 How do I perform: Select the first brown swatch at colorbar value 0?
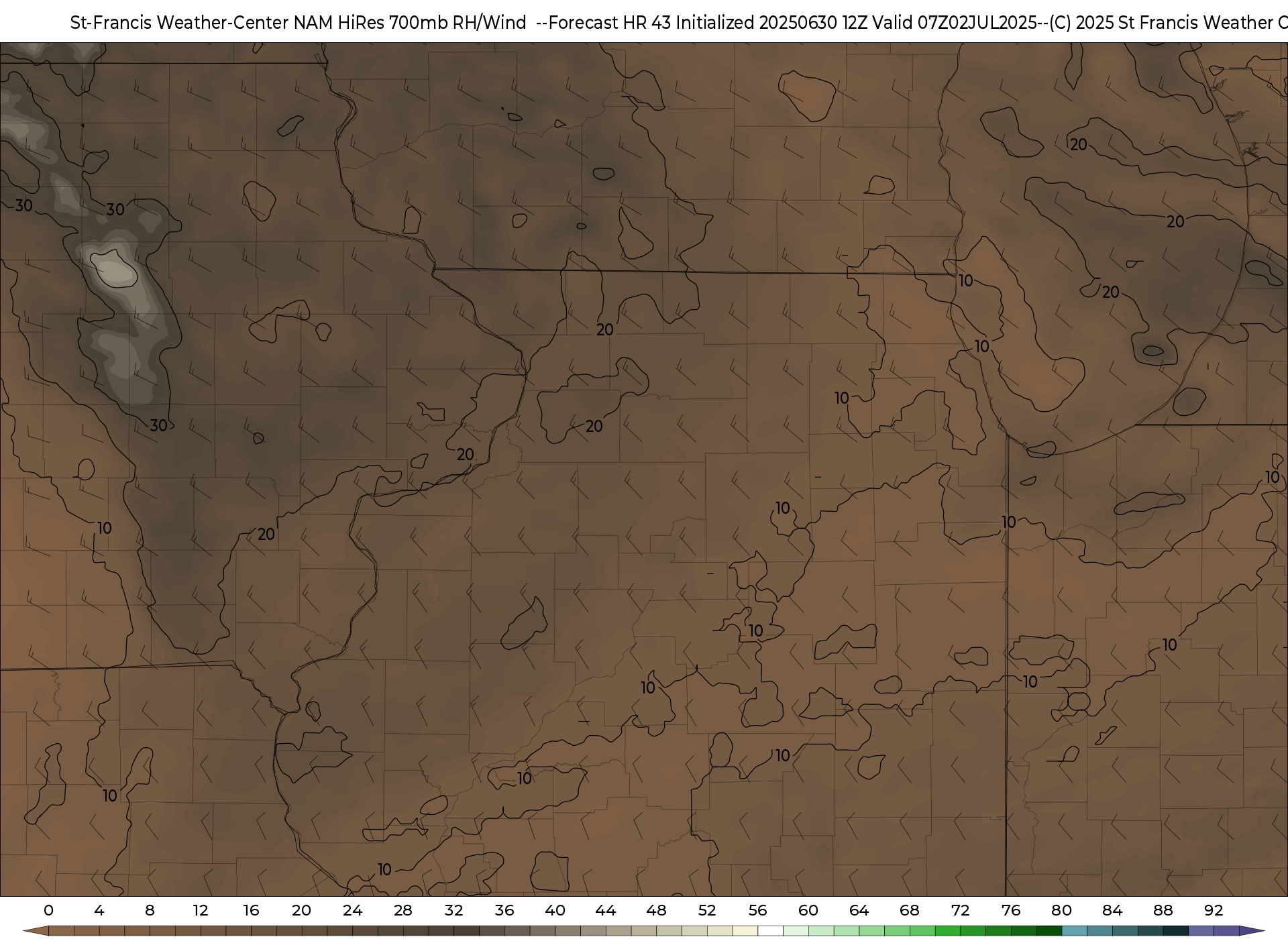[x=61, y=930]
